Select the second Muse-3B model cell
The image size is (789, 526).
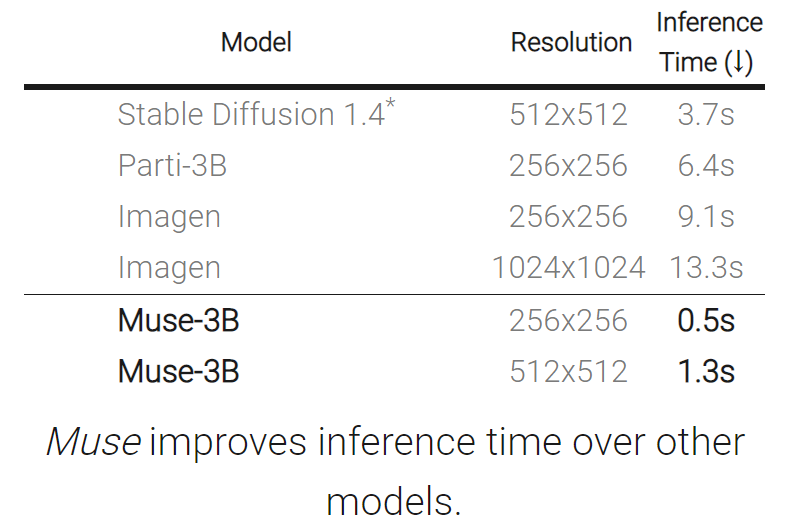click(178, 371)
